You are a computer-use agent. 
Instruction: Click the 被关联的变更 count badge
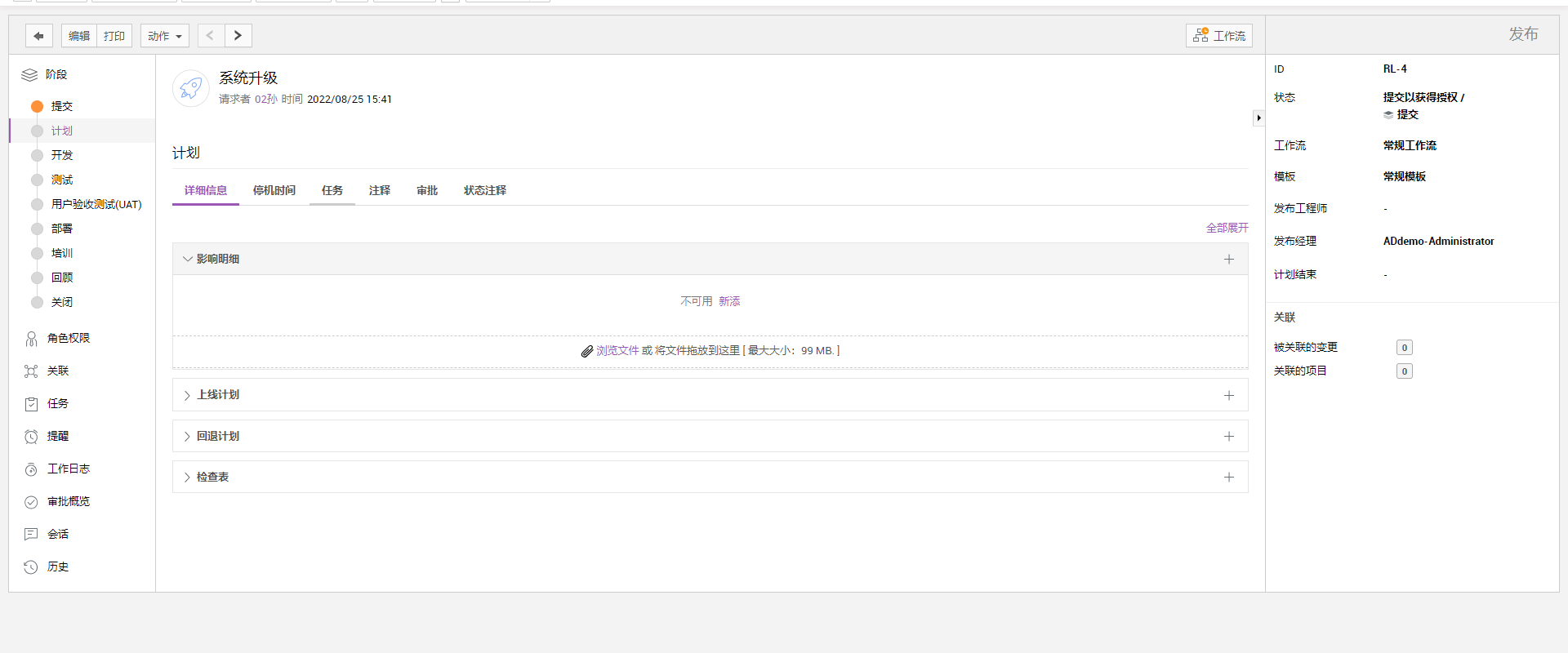coord(1404,348)
